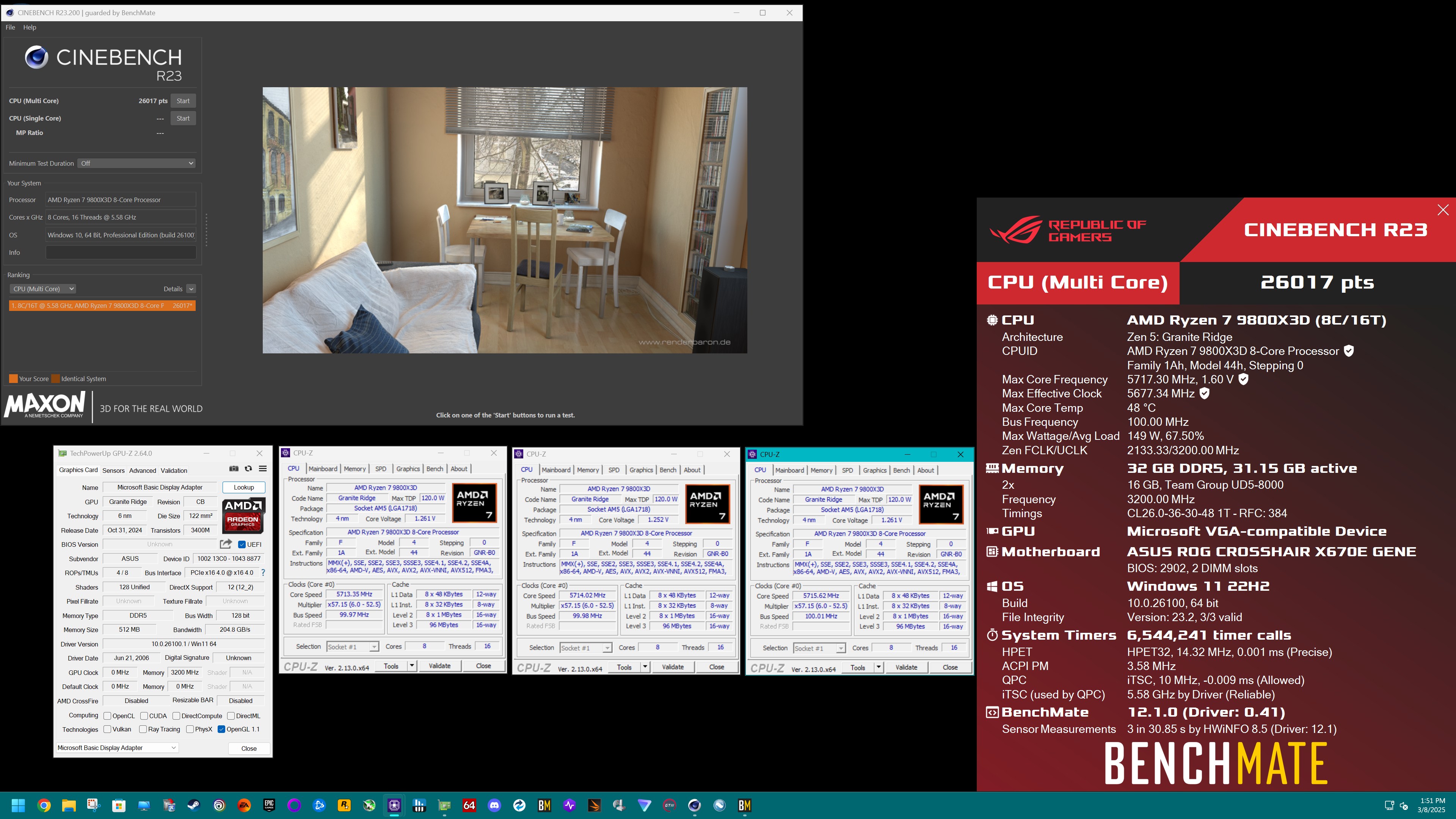Open Tools dropdown arrow in right CPU-Z

pos(879,667)
